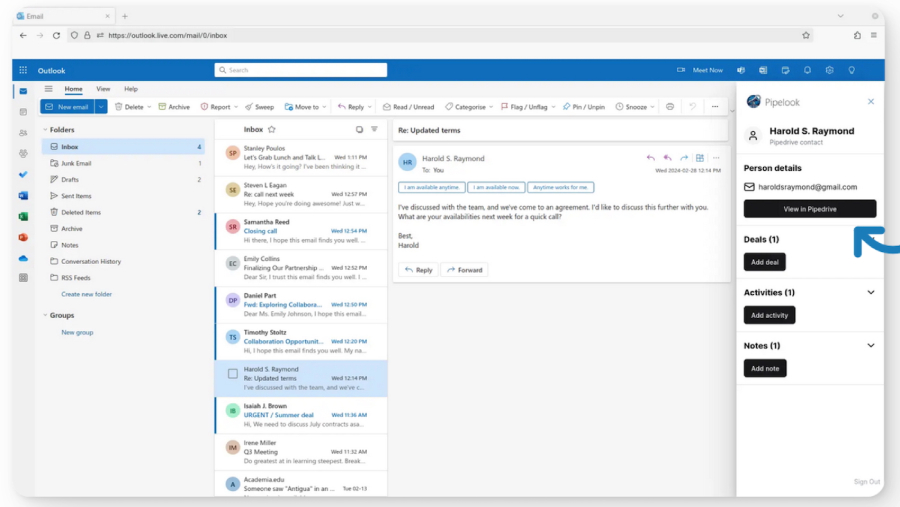Toggle Flag / Unflag on message

click(524, 107)
